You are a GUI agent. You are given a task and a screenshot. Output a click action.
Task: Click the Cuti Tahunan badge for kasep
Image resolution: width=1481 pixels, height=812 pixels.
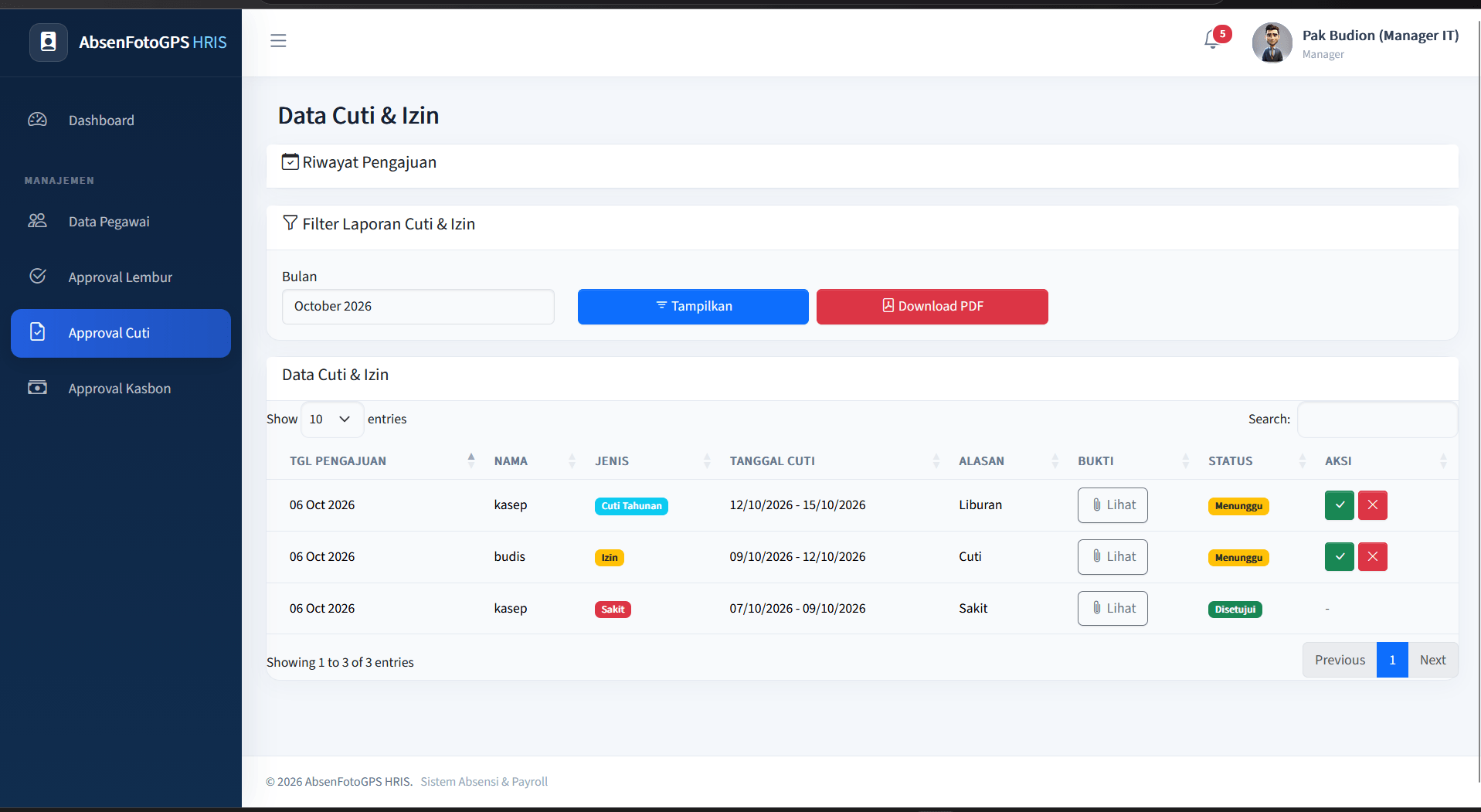point(631,506)
